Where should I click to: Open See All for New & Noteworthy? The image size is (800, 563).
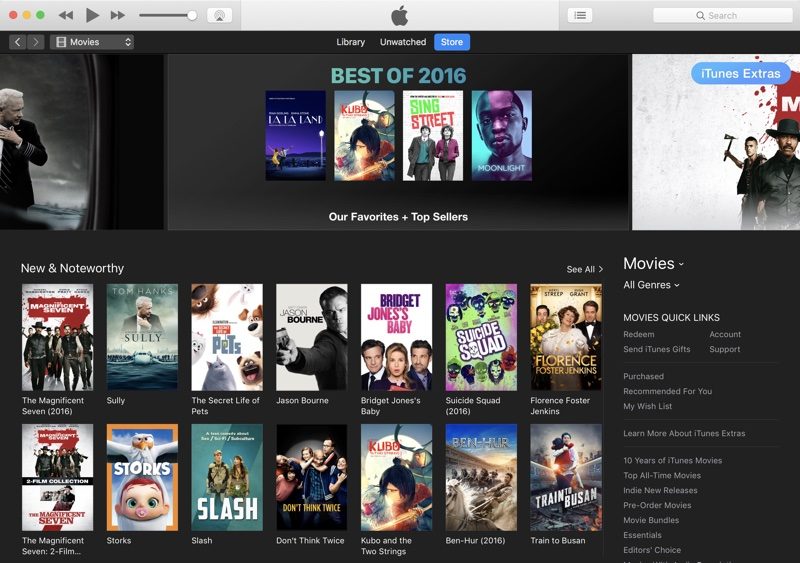click(x=585, y=269)
